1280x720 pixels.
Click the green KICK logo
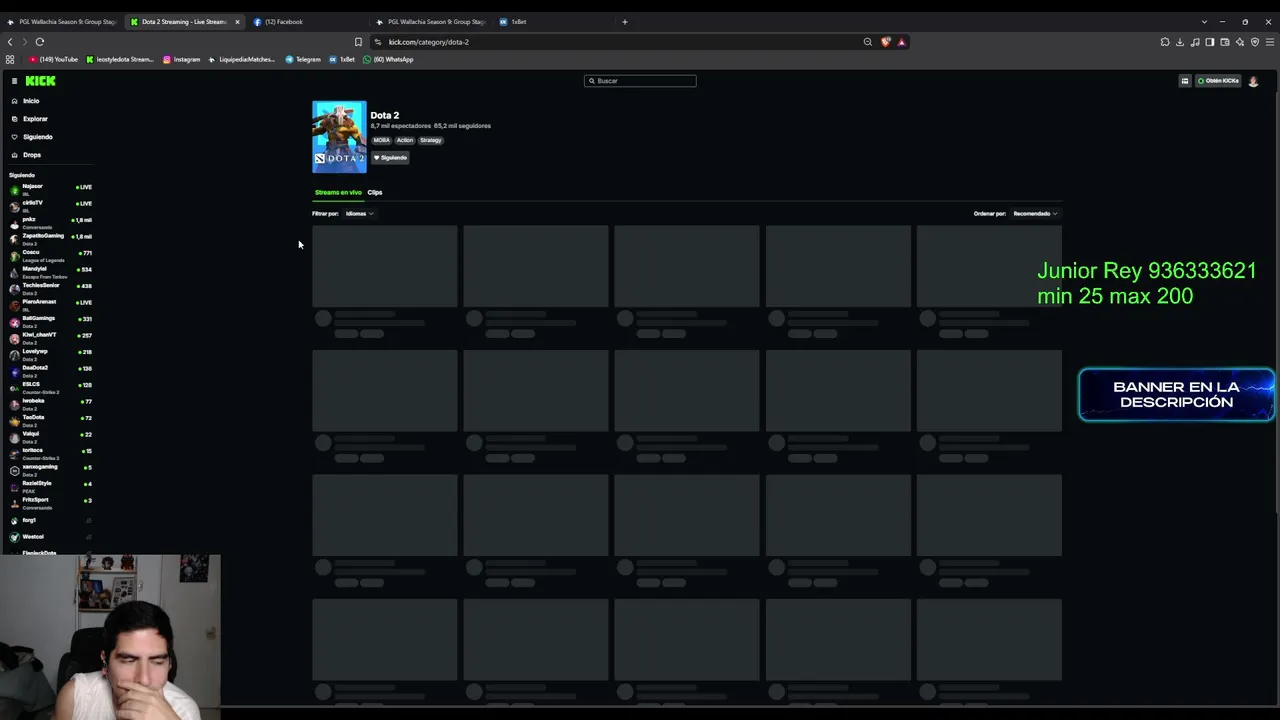click(41, 81)
